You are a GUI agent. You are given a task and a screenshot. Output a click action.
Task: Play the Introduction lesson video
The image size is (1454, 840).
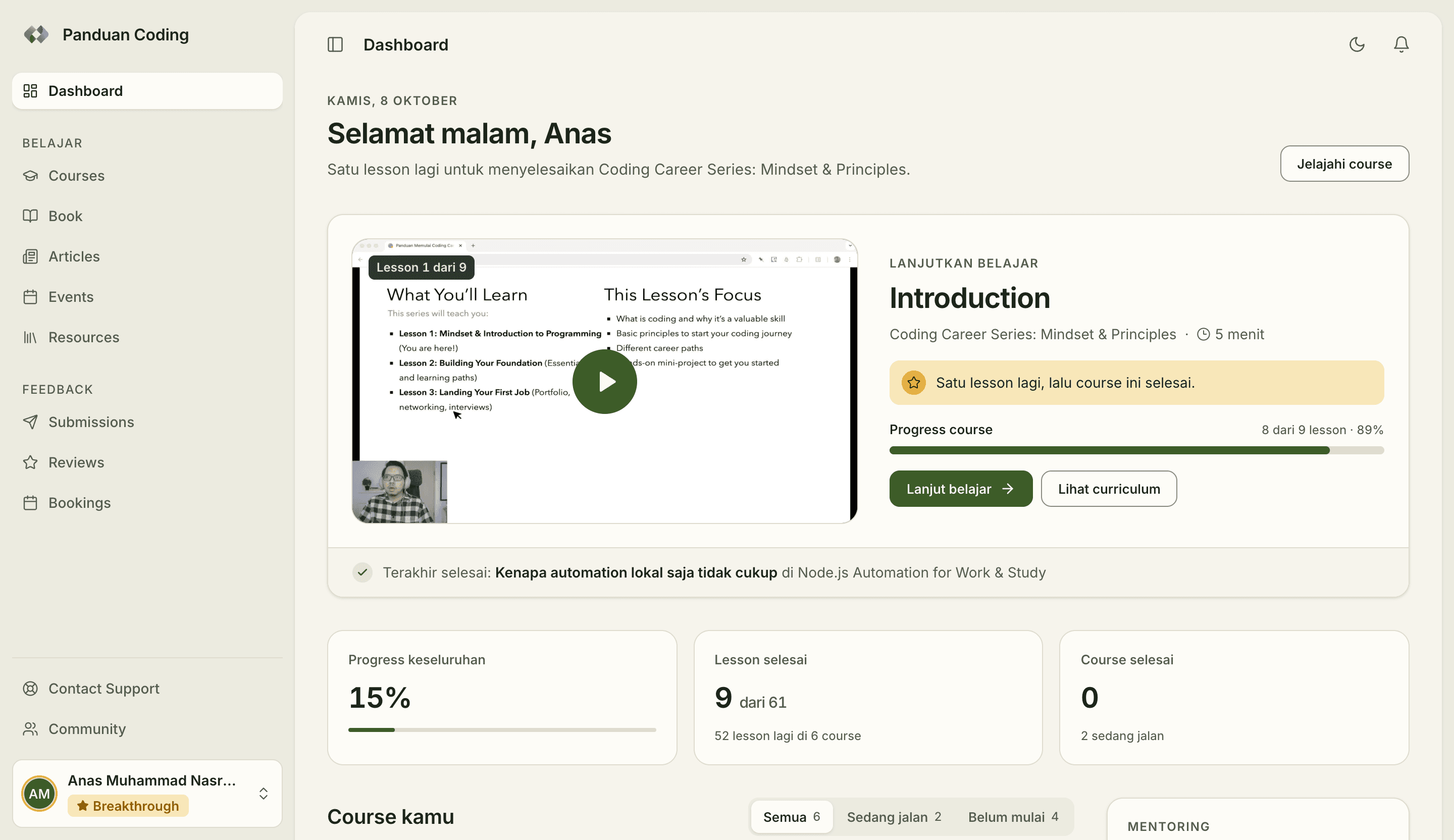(x=605, y=381)
